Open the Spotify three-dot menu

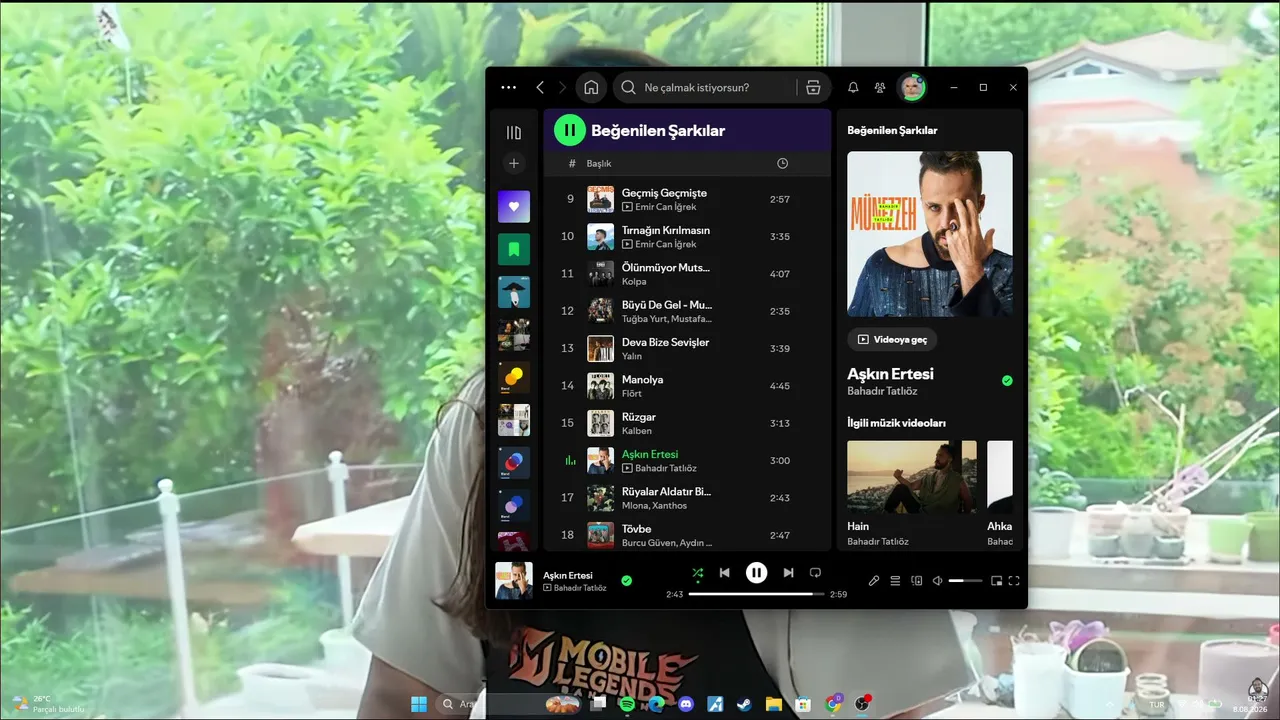coord(508,88)
